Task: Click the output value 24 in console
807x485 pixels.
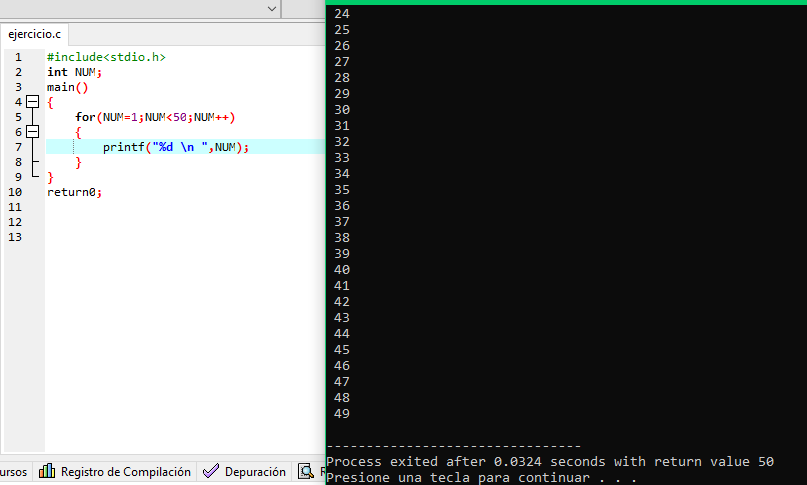Action: point(342,14)
